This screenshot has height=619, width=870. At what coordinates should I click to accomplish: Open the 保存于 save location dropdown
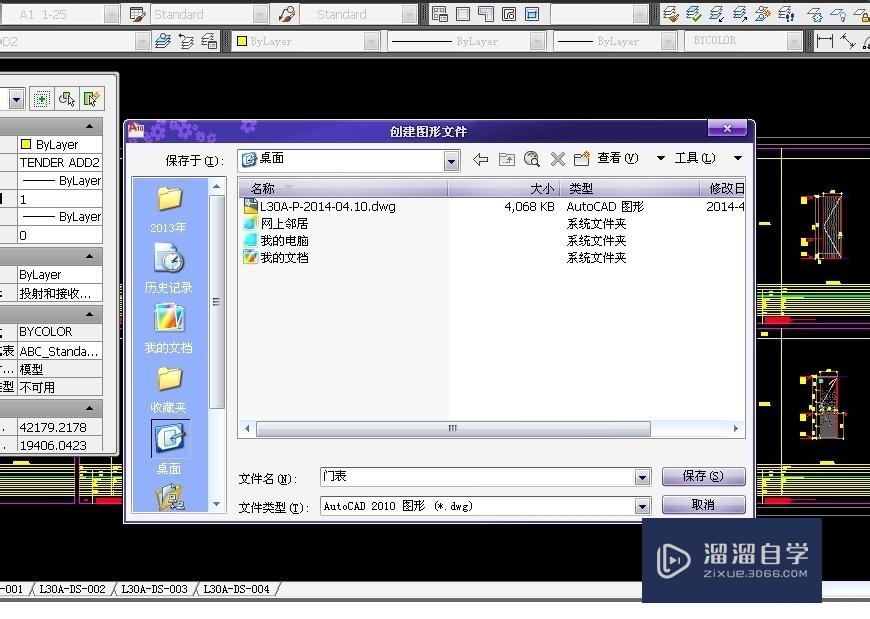pos(450,160)
